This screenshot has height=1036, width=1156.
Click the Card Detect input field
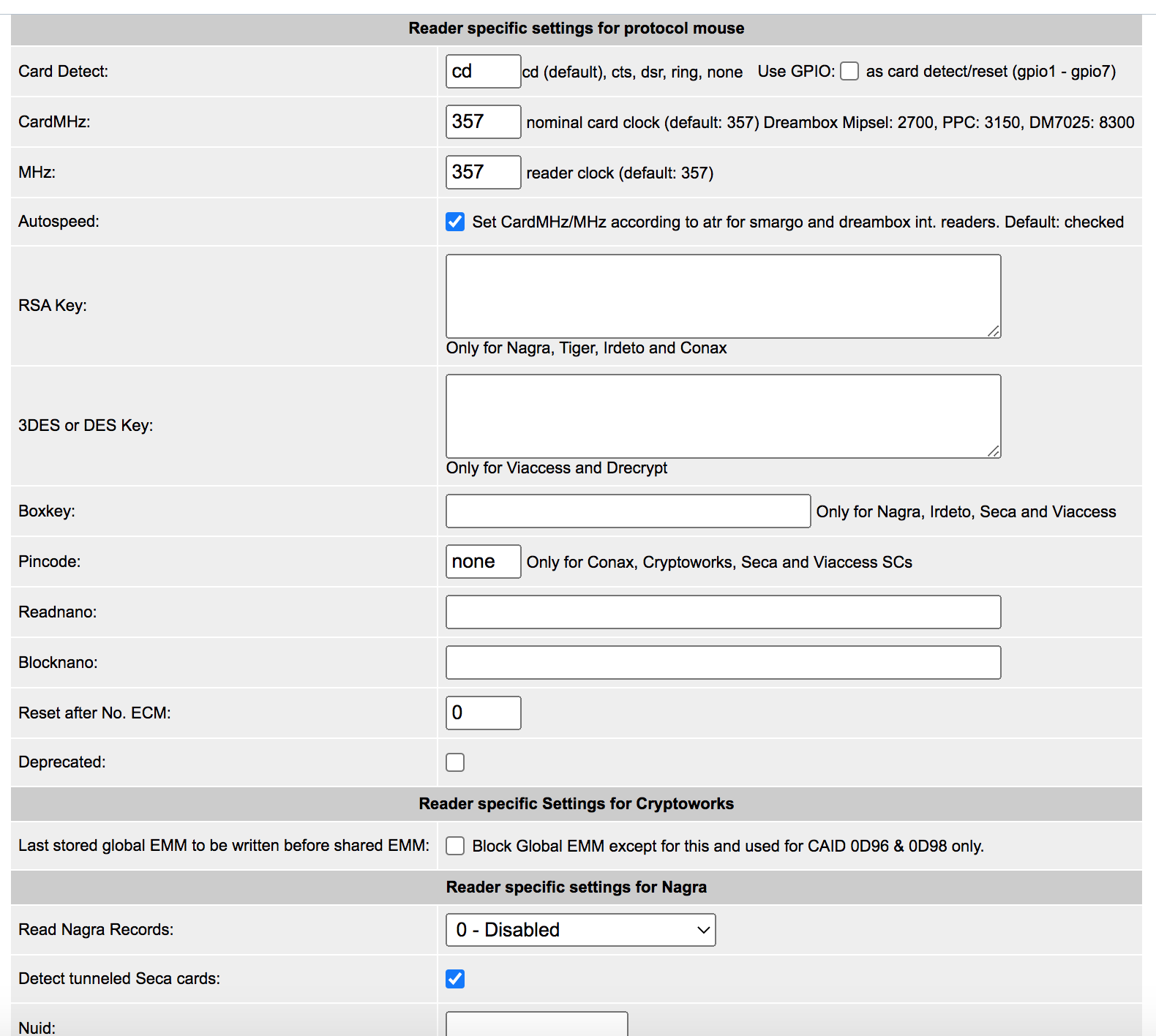pos(483,71)
